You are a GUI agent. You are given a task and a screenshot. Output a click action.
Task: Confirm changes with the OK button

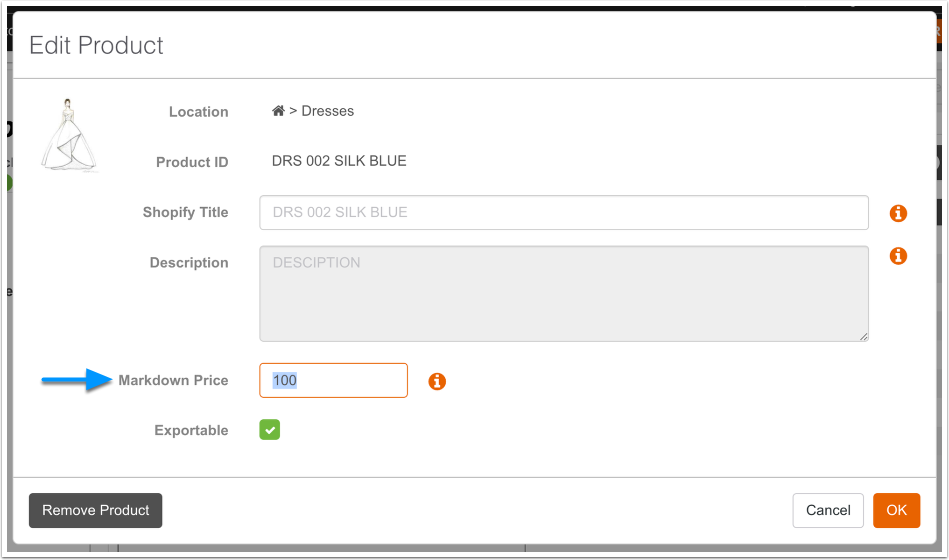(896, 510)
